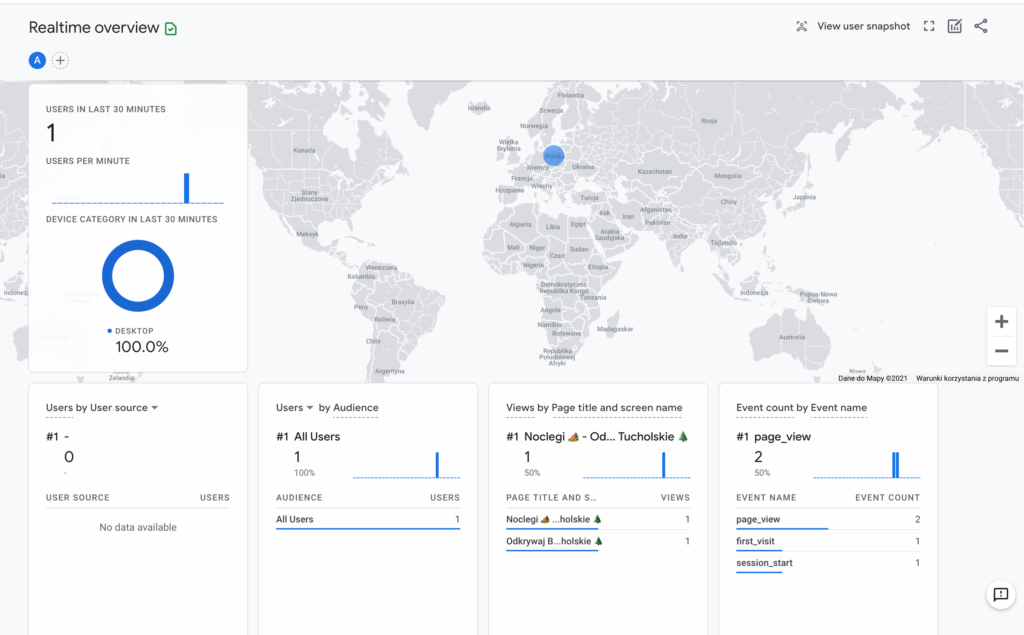This screenshot has height=635, width=1024.
Task: Open the Odkrywaj B...holskie page title link
Action: 552,541
